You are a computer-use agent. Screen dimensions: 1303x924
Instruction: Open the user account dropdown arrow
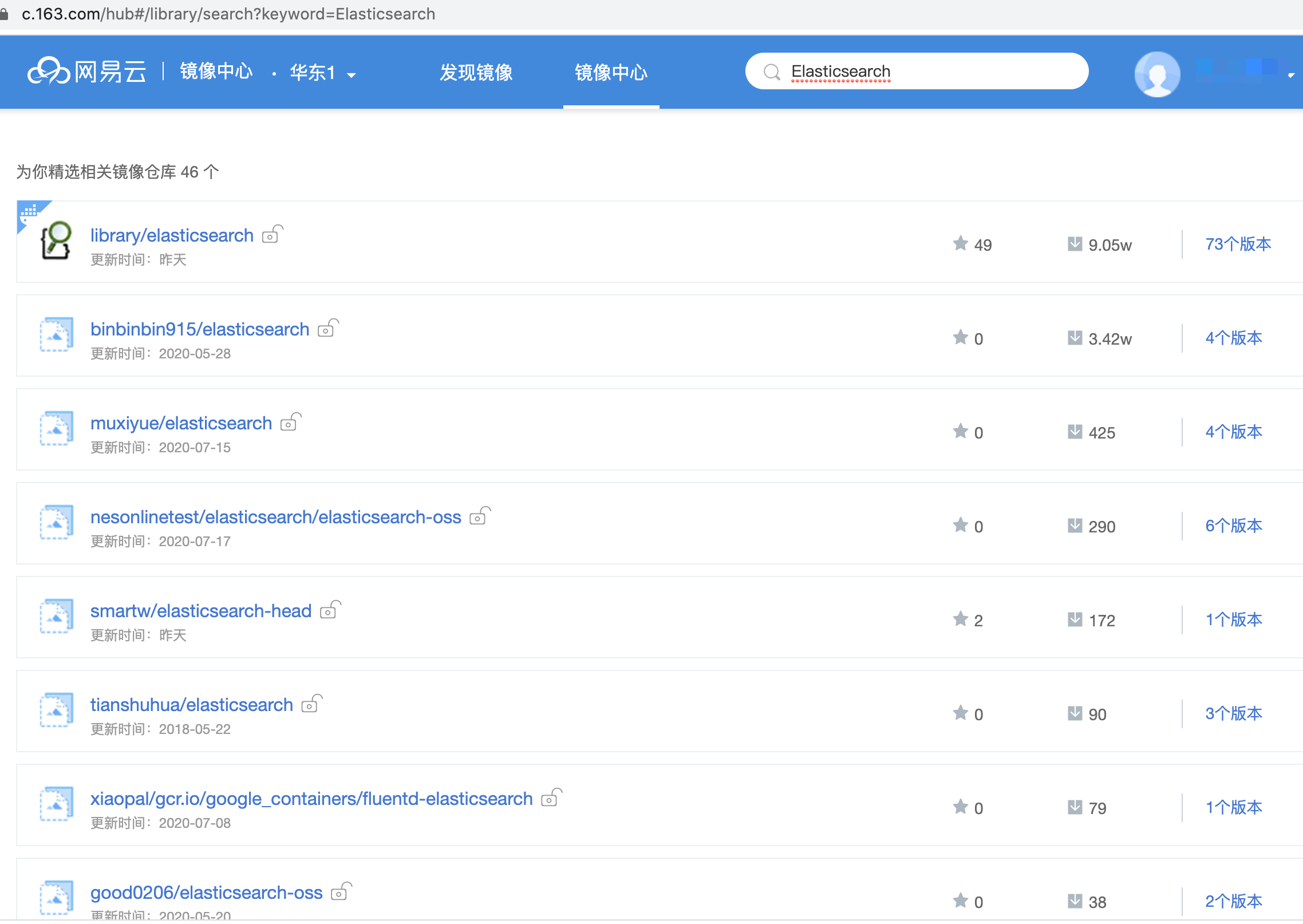[x=1291, y=75]
